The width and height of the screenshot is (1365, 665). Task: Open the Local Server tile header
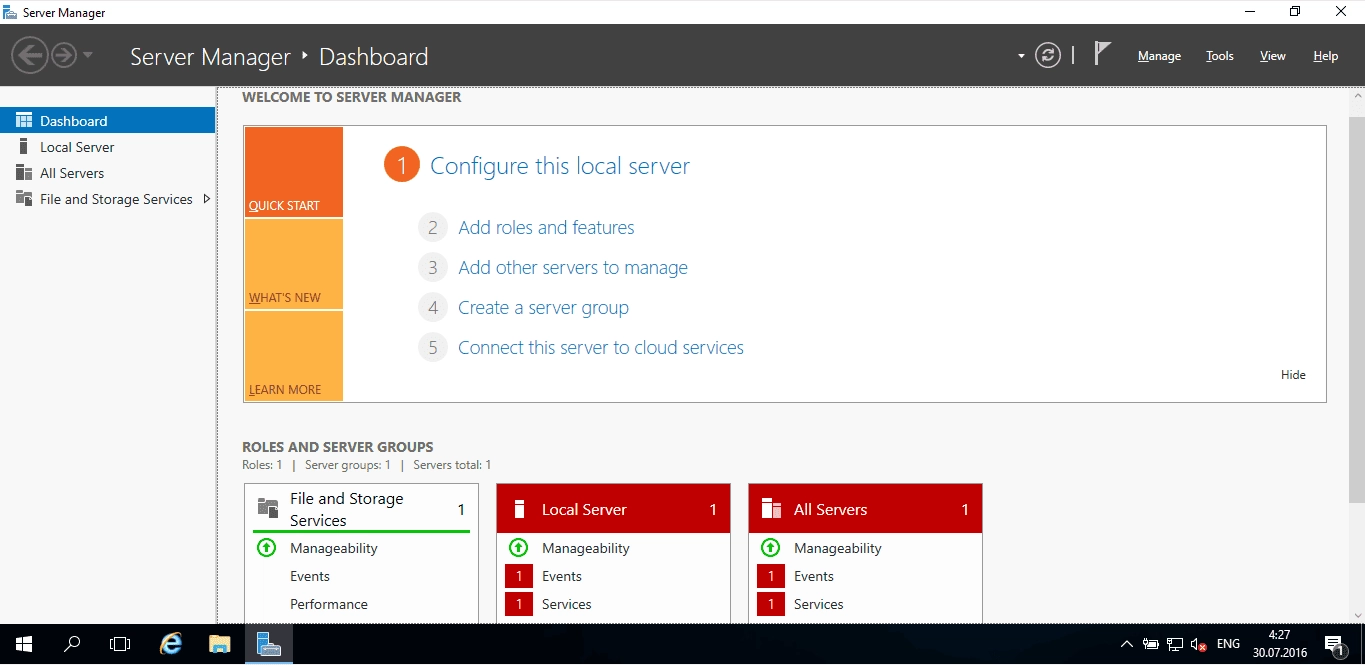coord(614,509)
